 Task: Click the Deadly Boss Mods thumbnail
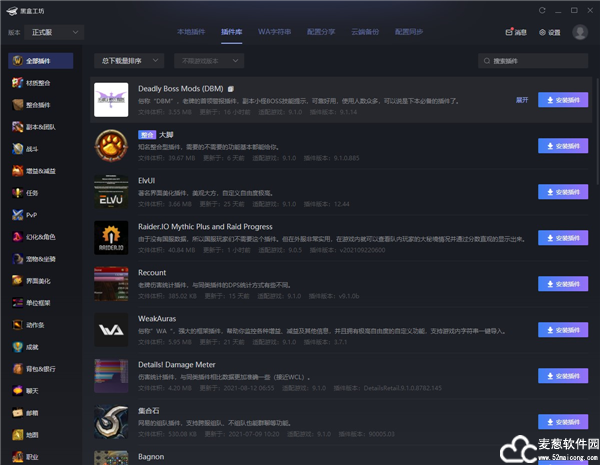pos(111,100)
